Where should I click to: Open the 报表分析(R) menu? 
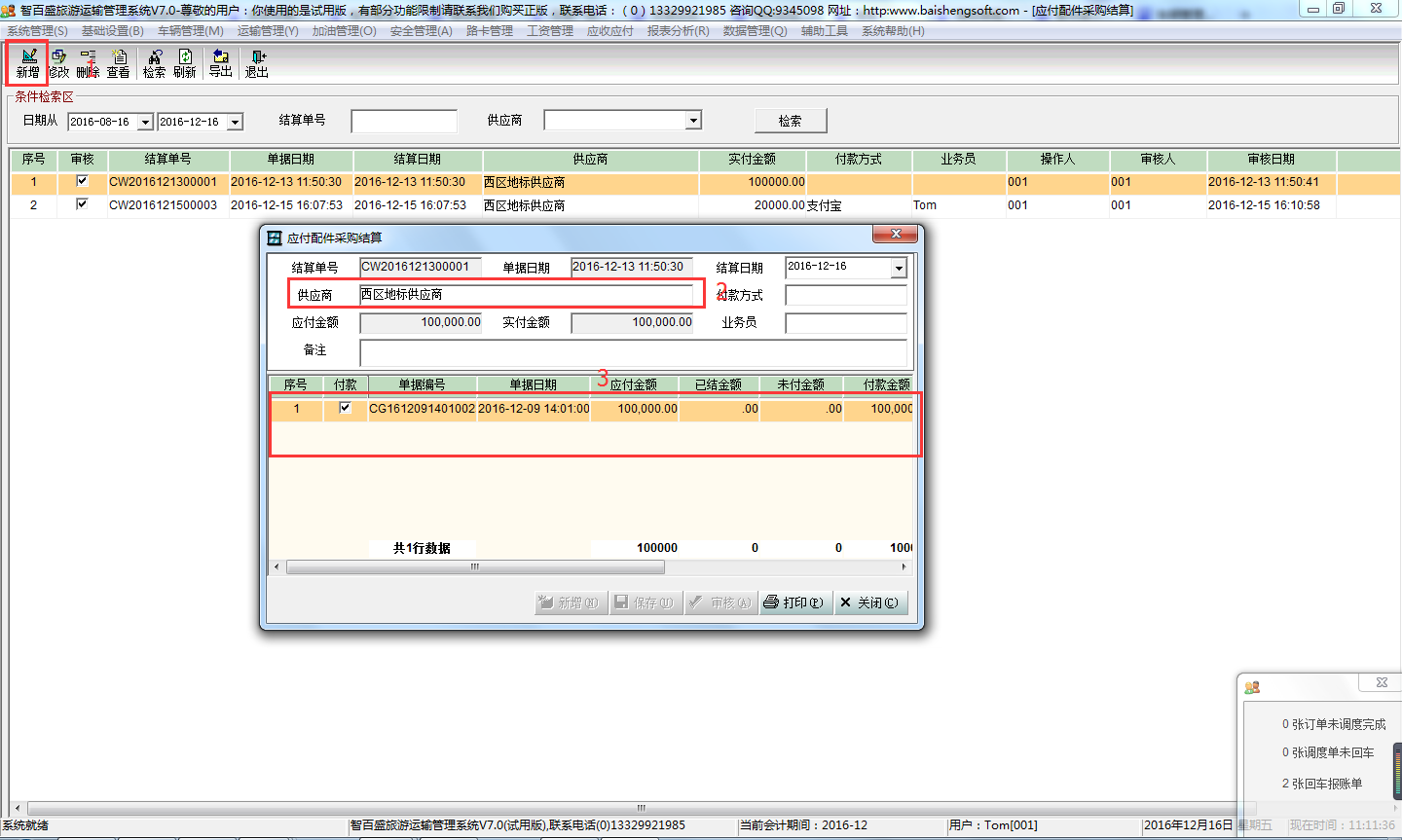pos(678,31)
